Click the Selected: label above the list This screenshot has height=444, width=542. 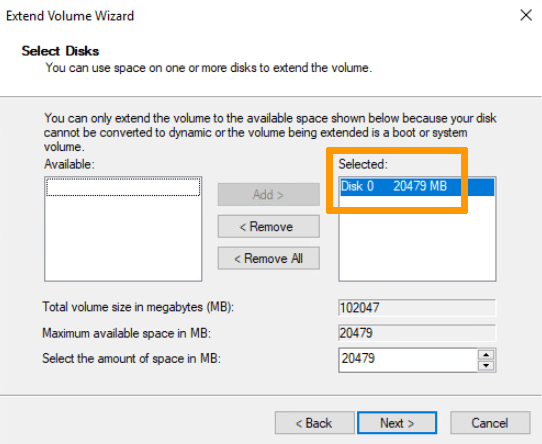(363, 164)
